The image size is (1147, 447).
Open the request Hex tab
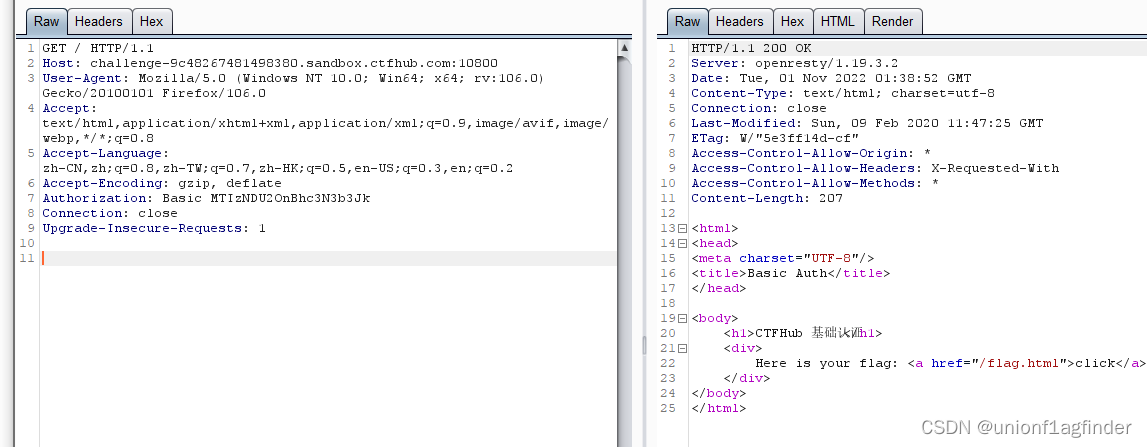151,21
